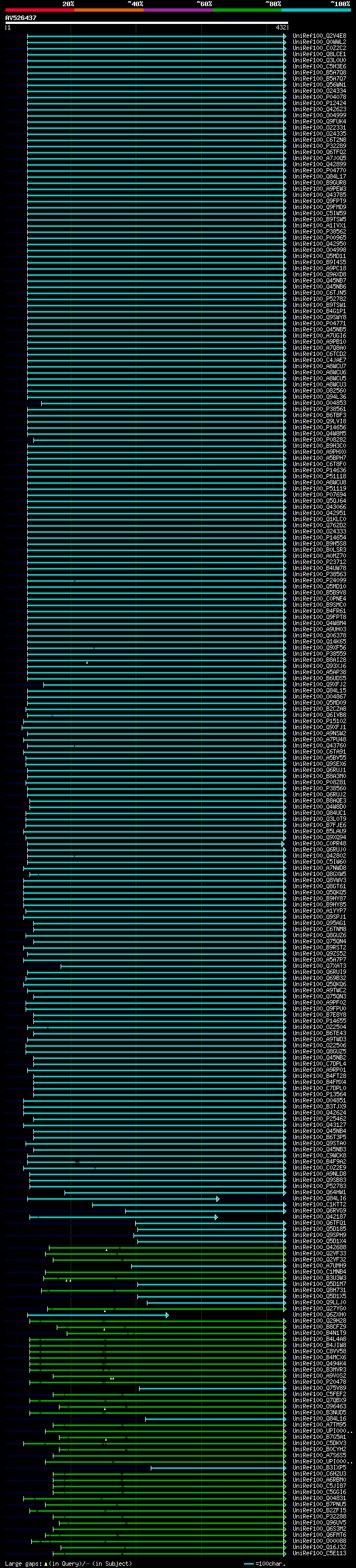Select hit label UniRef100_A1IVX1

coord(319,225)
